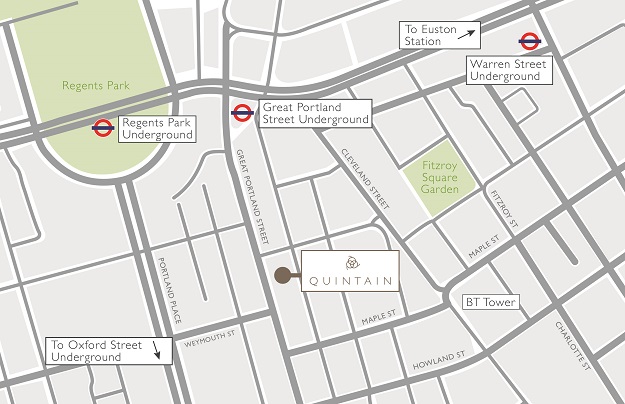Viewport: 625px width, 404px height.
Task: Click the Regents Park Underground roundel icon
Action: pos(103,128)
